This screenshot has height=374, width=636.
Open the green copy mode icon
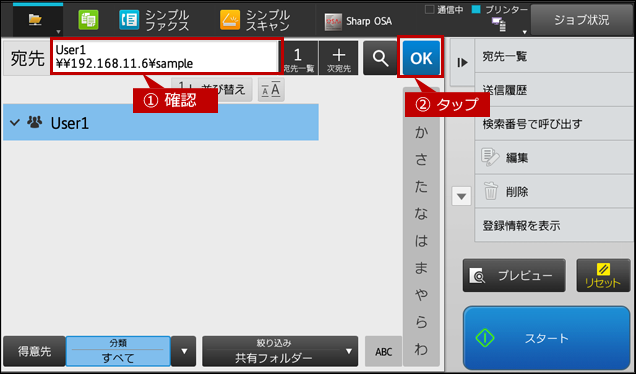pyautogui.click(x=88, y=19)
